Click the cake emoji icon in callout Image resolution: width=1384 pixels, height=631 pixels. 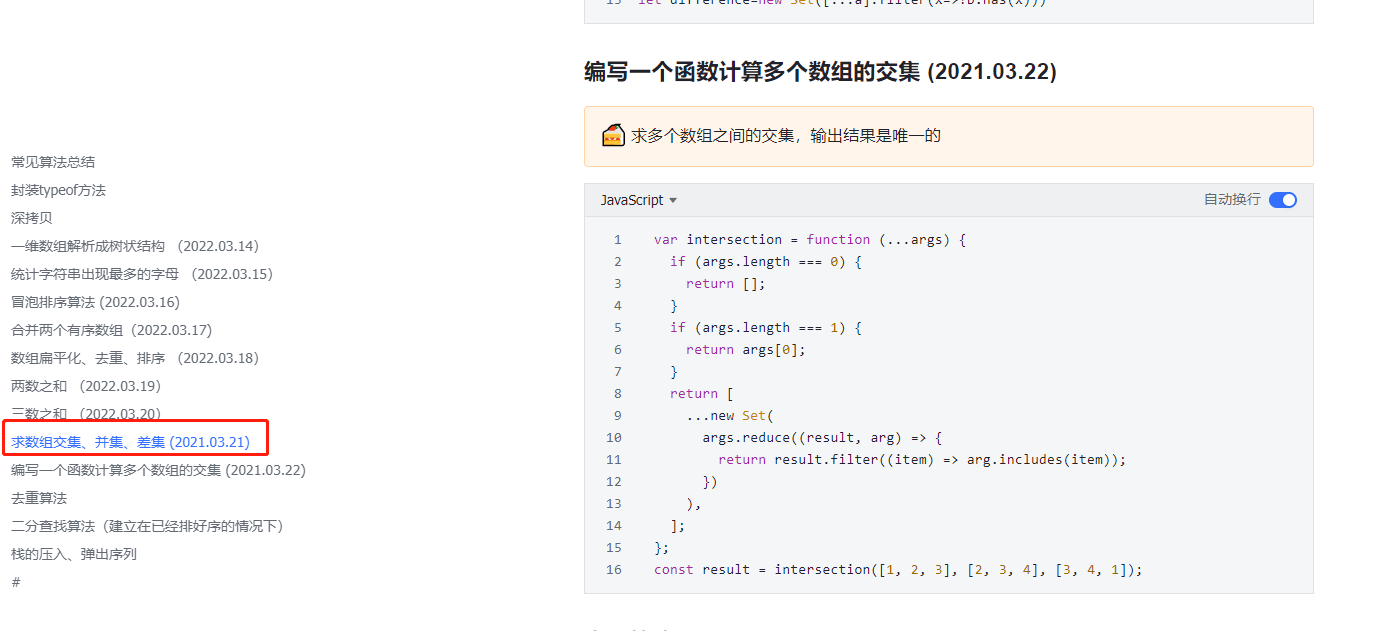pyautogui.click(x=614, y=135)
